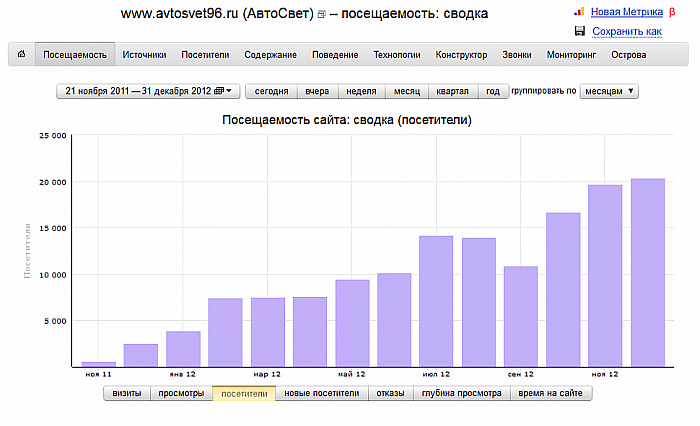
Task: Select the месяц period button
Action: (407, 91)
